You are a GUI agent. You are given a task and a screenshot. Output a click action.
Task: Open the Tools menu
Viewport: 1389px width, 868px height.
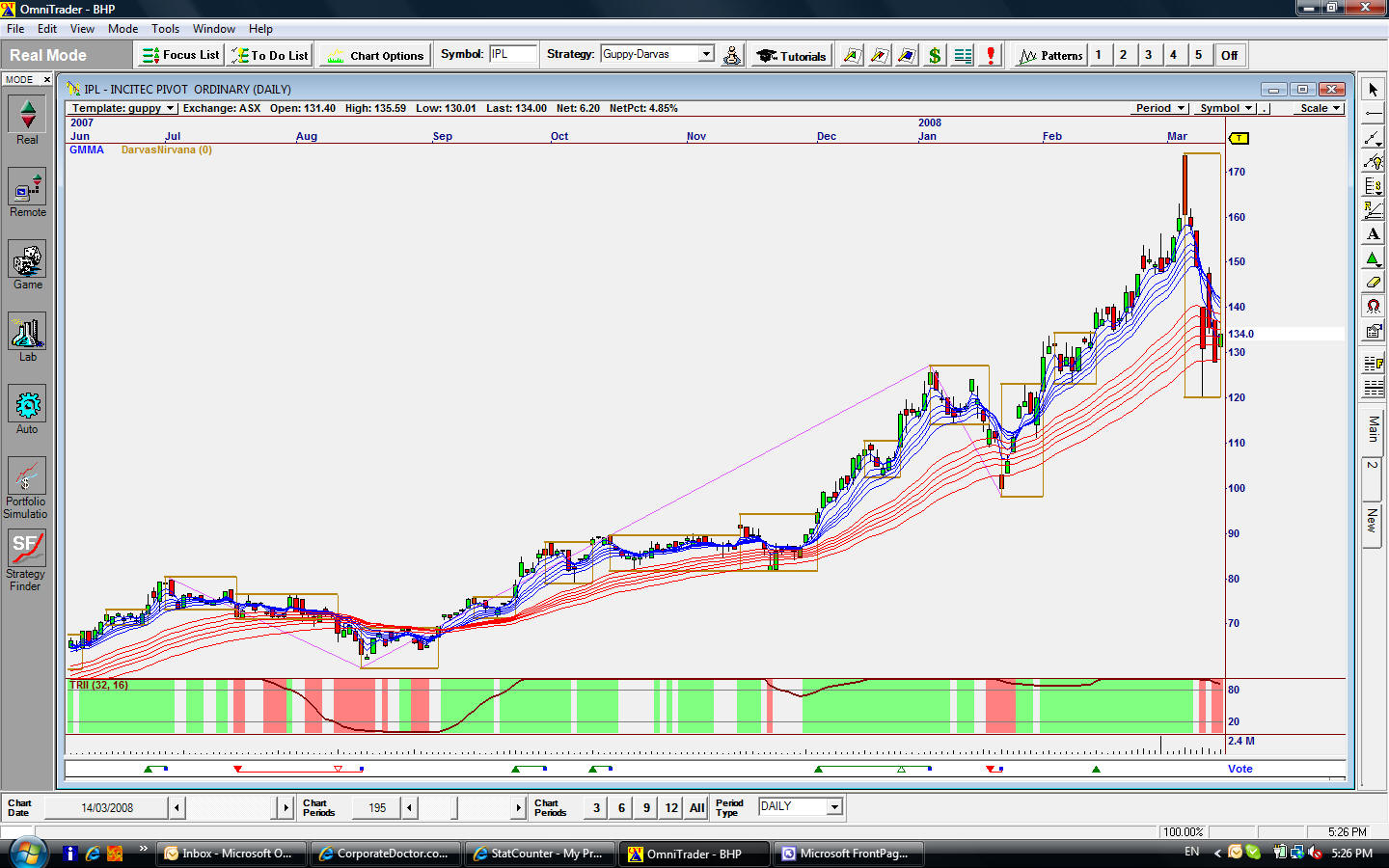[x=165, y=29]
